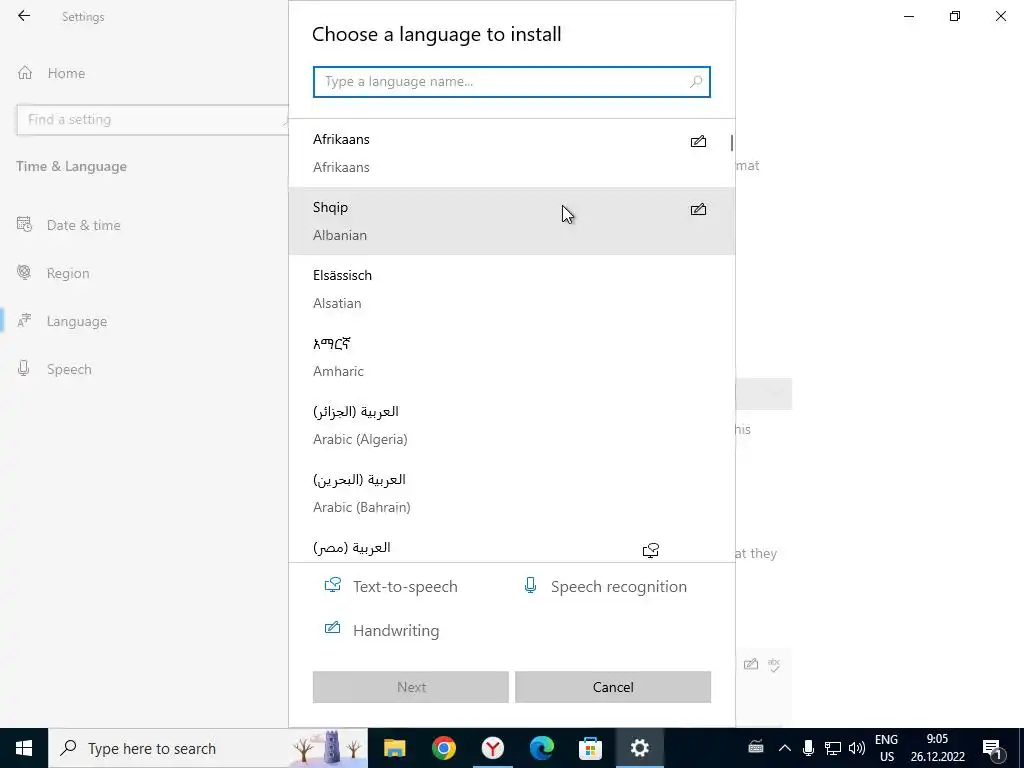This screenshot has width=1024, height=768.
Task: Click the microphone tray icon
Action: pos(808,748)
